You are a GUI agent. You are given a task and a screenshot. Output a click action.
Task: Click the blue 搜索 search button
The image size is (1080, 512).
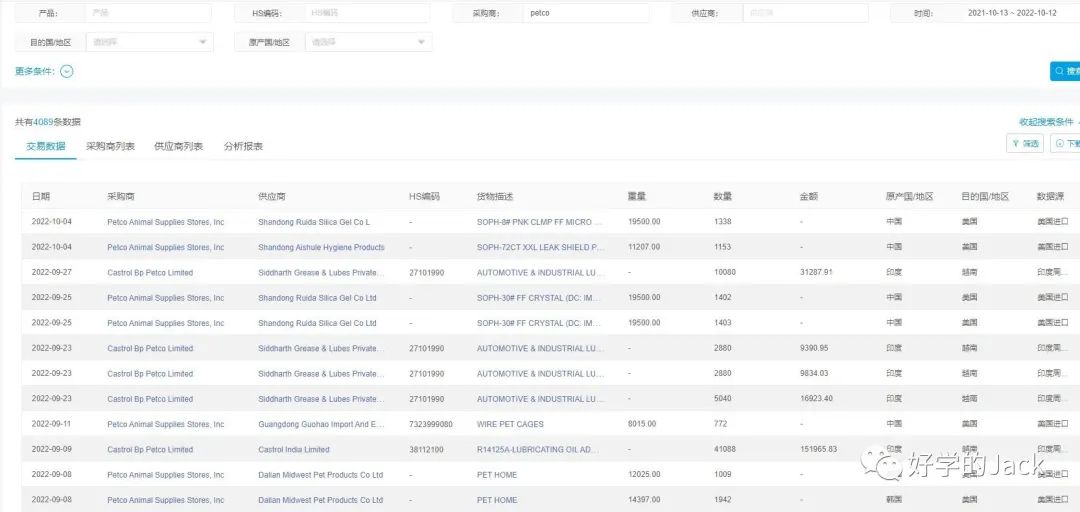pos(1066,71)
